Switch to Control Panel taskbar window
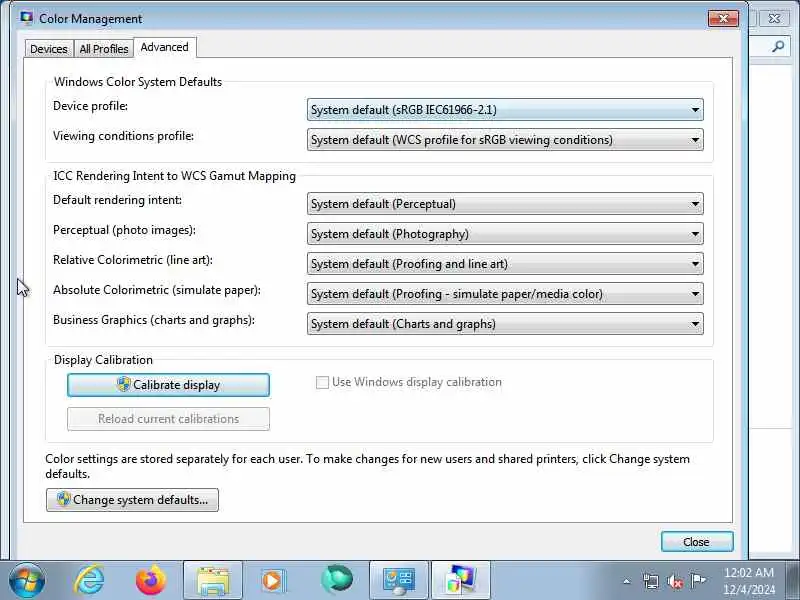Image resolution: width=800 pixels, height=600 pixels. point(399,580)
